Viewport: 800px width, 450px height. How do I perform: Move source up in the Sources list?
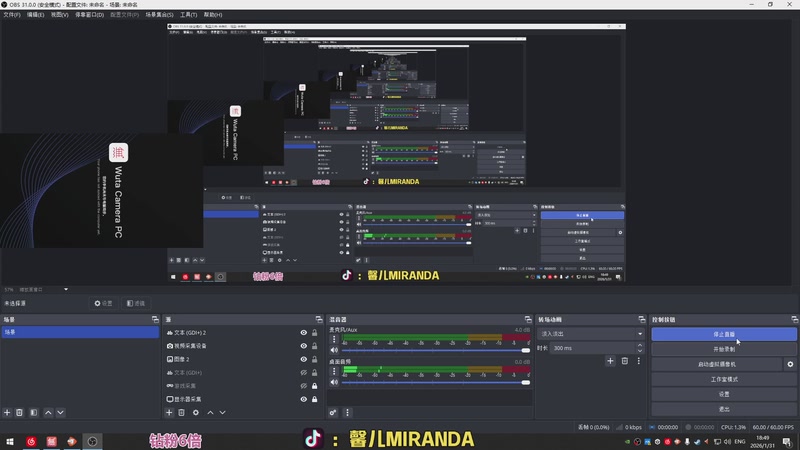pos(210,412)
